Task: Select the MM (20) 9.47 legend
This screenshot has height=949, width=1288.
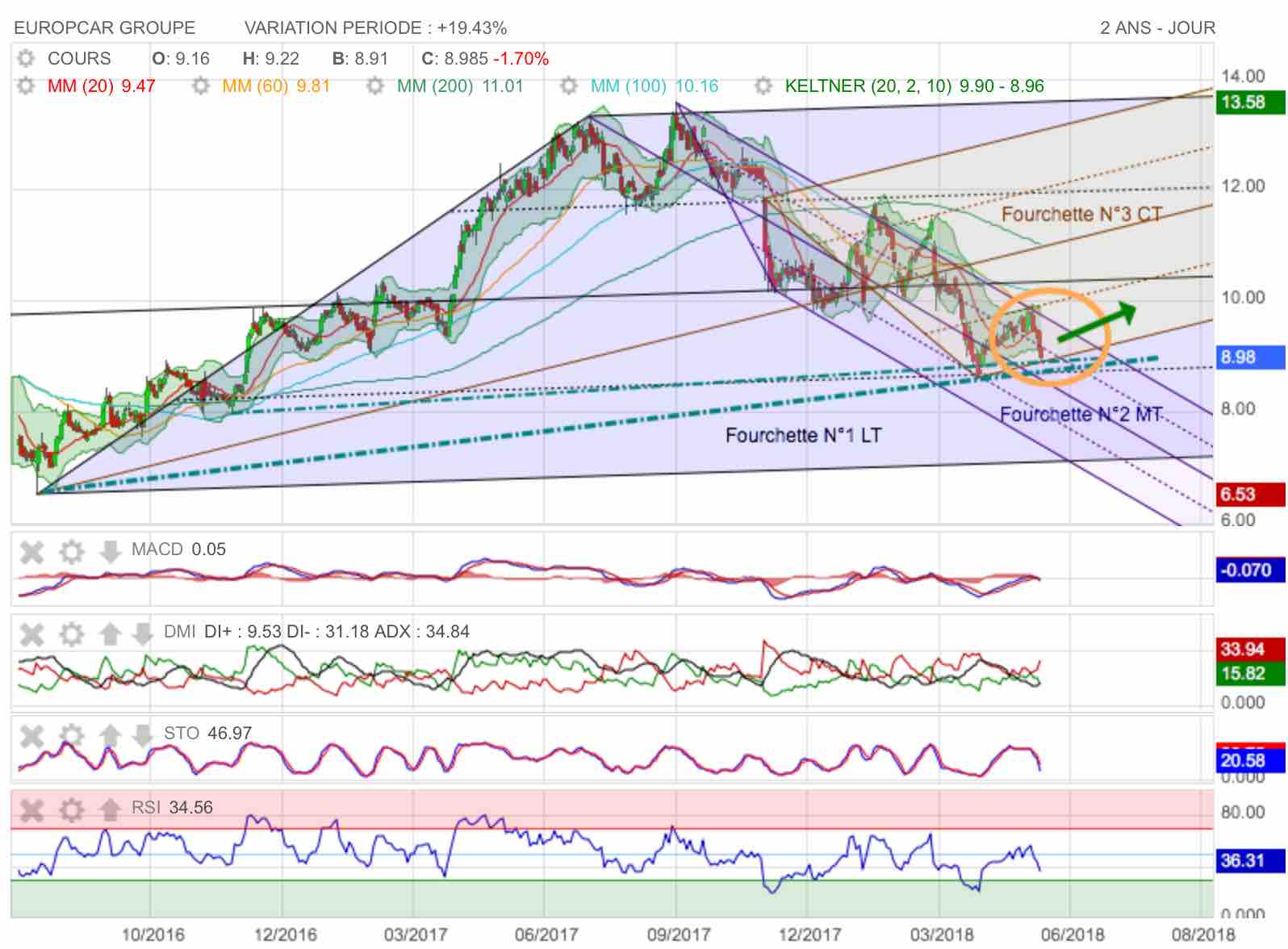Action: (102, 86)
